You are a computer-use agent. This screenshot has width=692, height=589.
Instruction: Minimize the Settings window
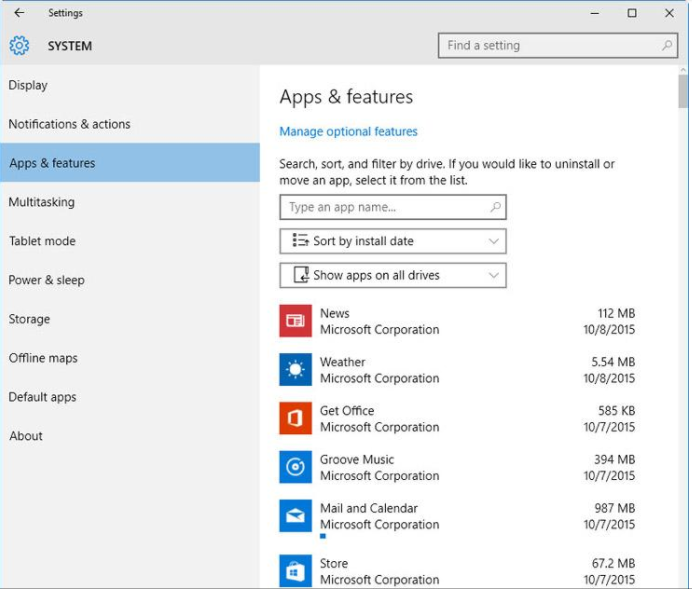click(594, 13)
